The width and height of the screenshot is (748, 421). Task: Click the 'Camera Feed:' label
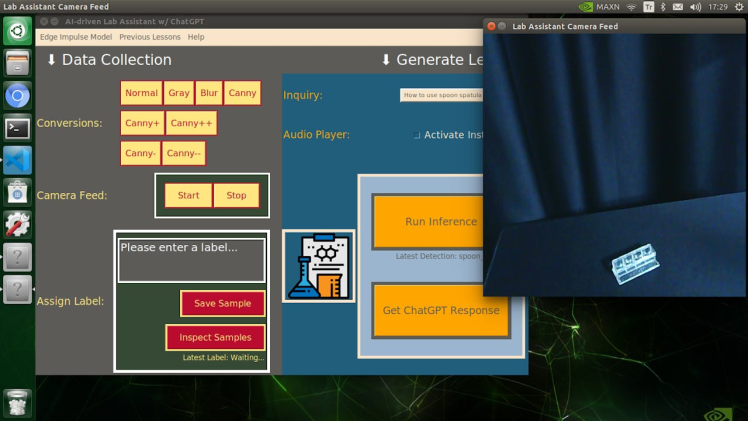pyautogui.click(x=72, y=195)
